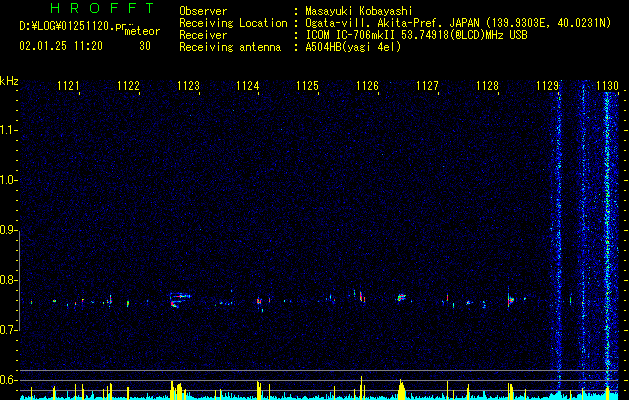Click the 1126 time axis label
Image resolution: width=629 pixels, height=400 pixels.
pos(367,86)
